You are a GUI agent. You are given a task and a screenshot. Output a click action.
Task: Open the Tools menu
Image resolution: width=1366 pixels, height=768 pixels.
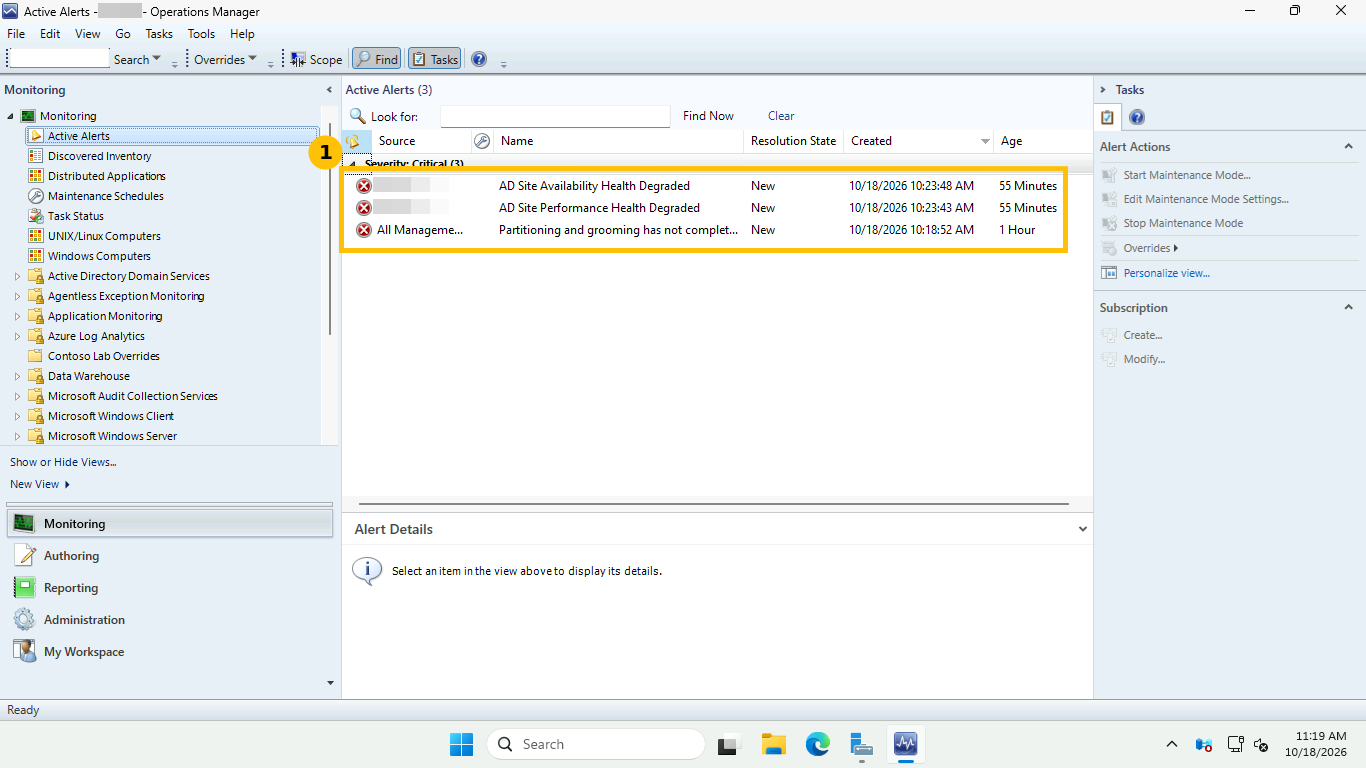201,34
